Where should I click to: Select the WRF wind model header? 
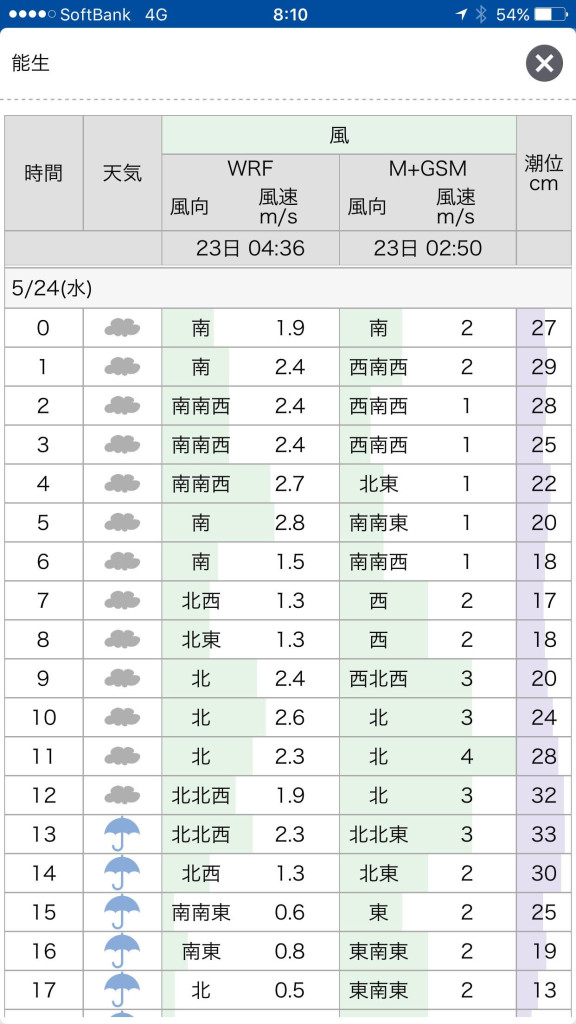pos(250,168)
